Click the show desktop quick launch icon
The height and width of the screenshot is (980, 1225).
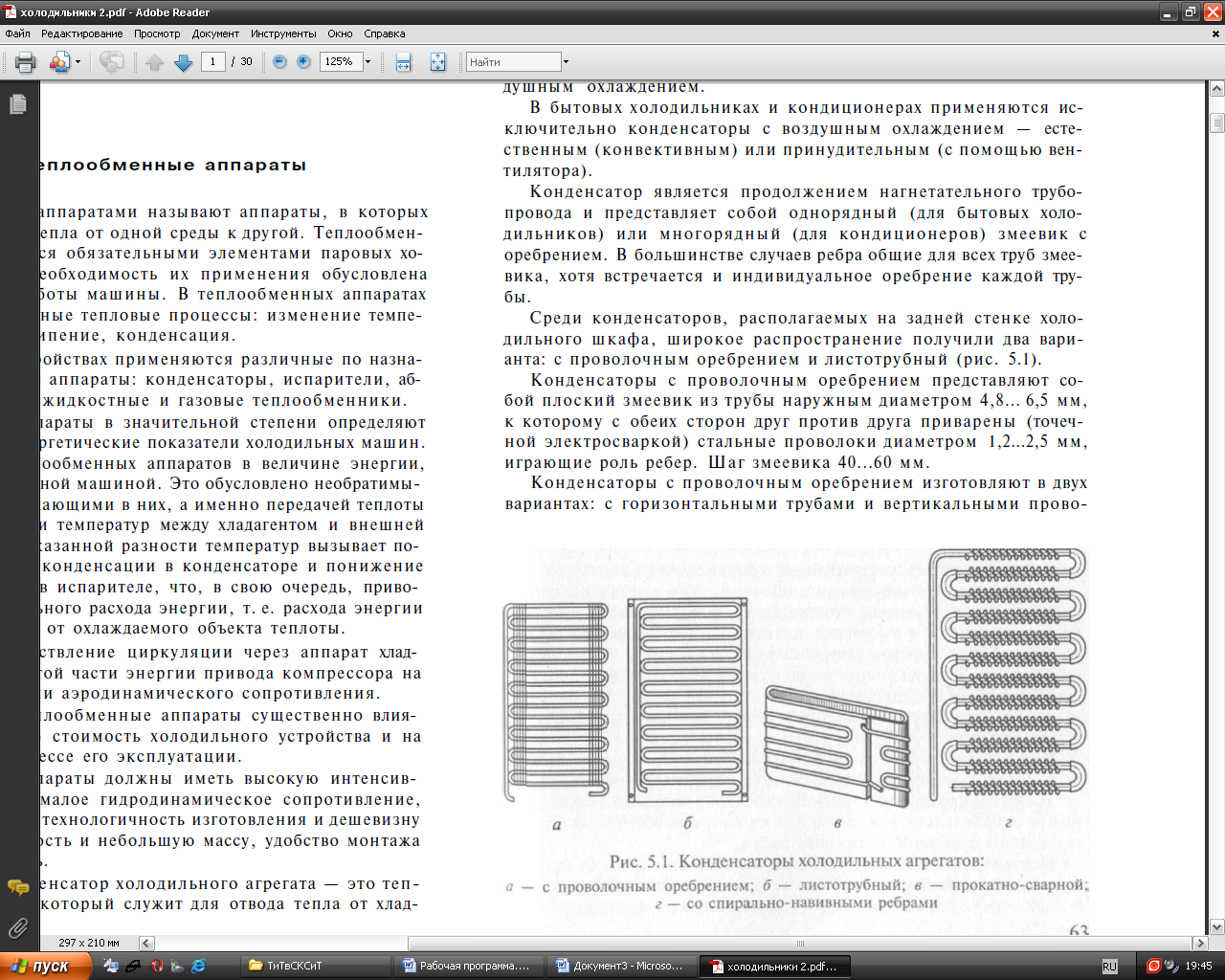(111, 966)
